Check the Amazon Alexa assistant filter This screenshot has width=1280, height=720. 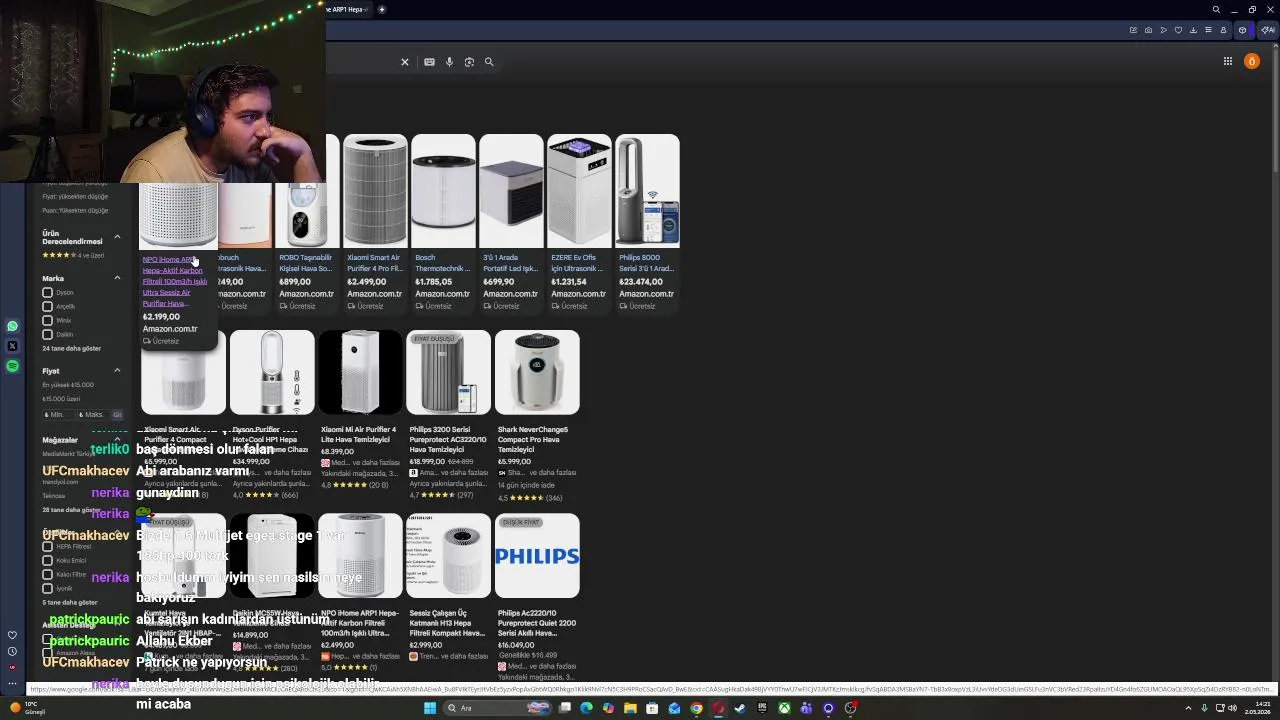pos(47,653)
